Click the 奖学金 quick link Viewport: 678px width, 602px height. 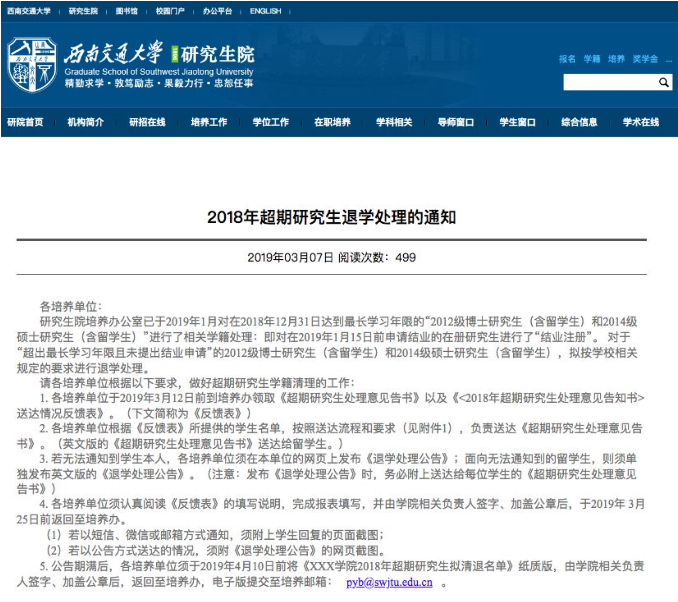[x=645, y=59]
